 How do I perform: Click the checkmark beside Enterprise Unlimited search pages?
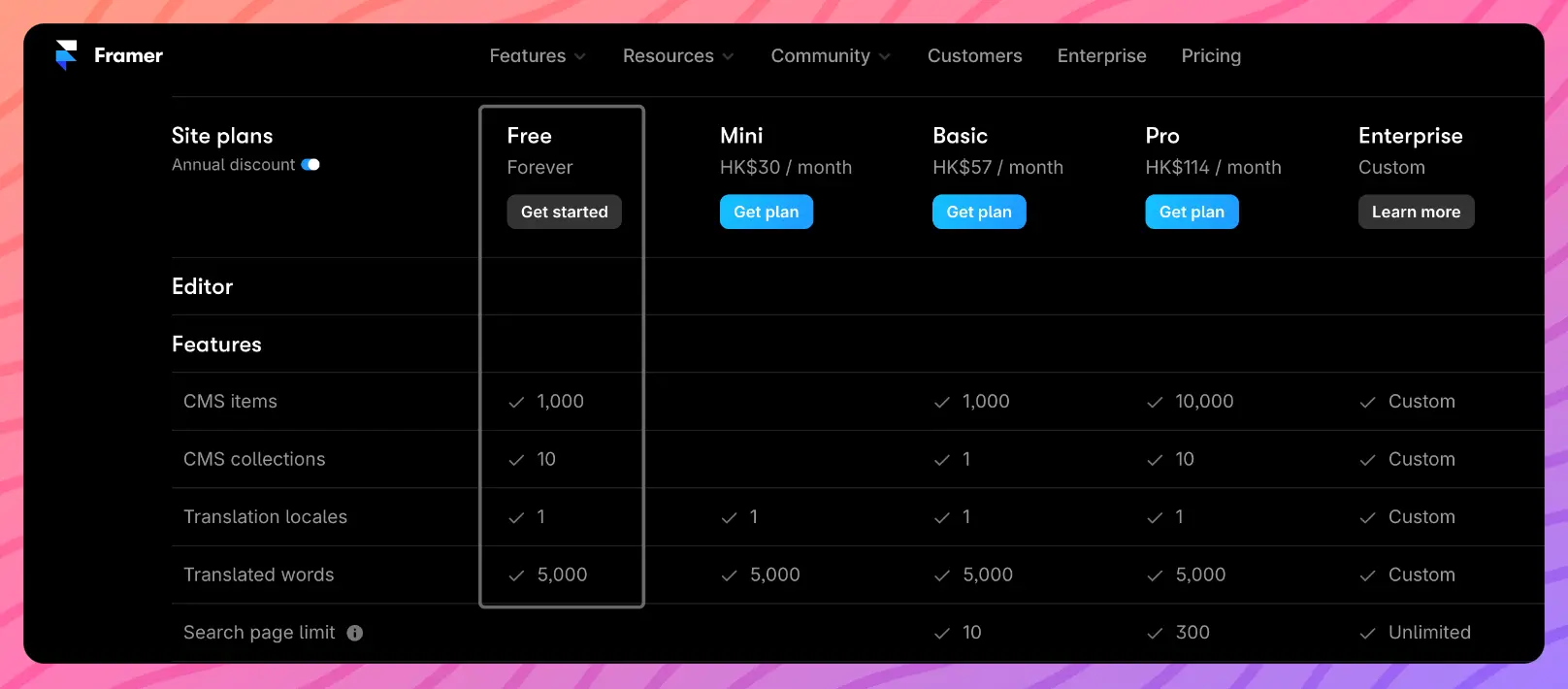(x=1367, y=633)
